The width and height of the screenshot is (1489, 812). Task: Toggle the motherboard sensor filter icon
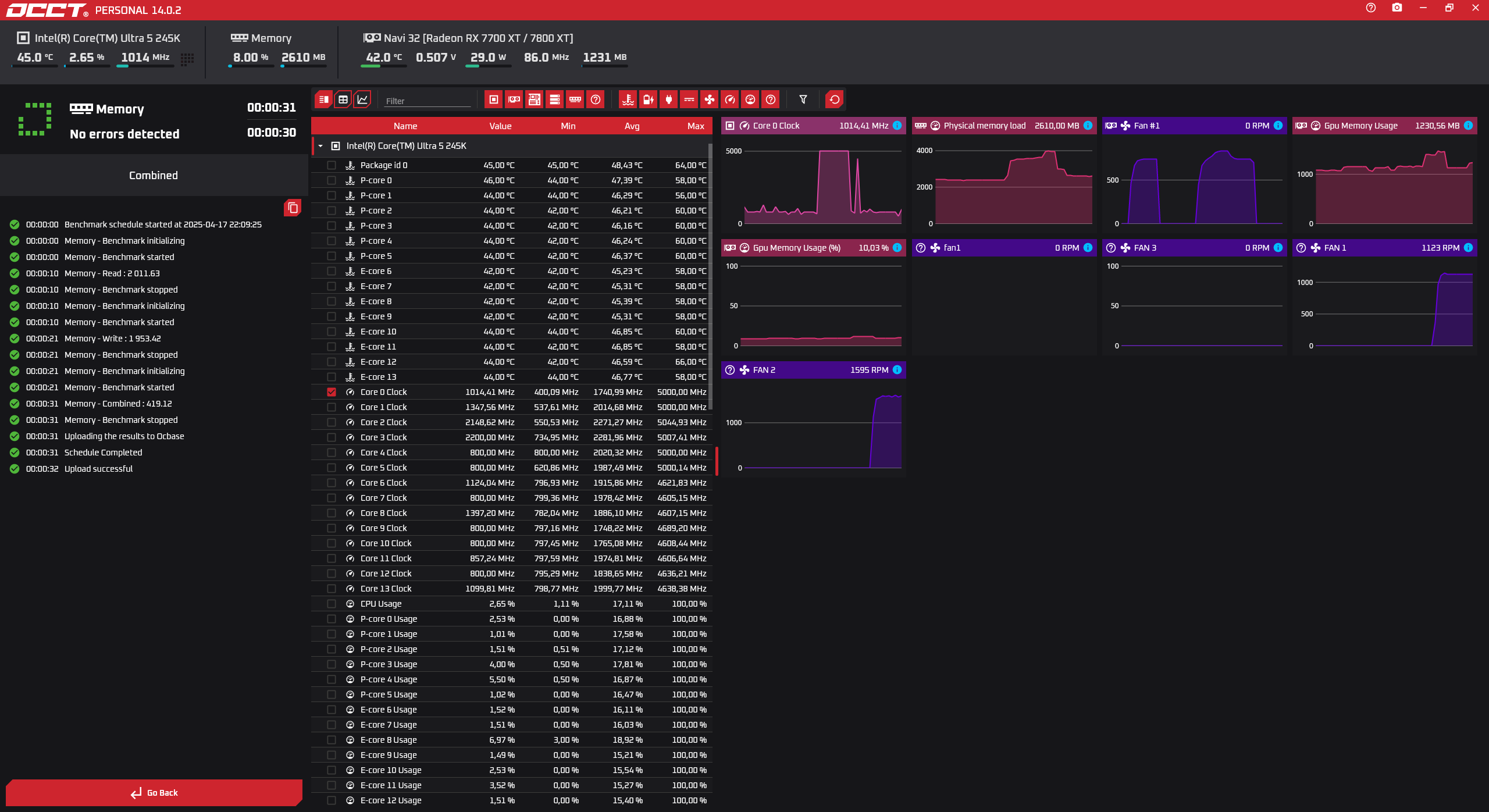click(535, 99)
